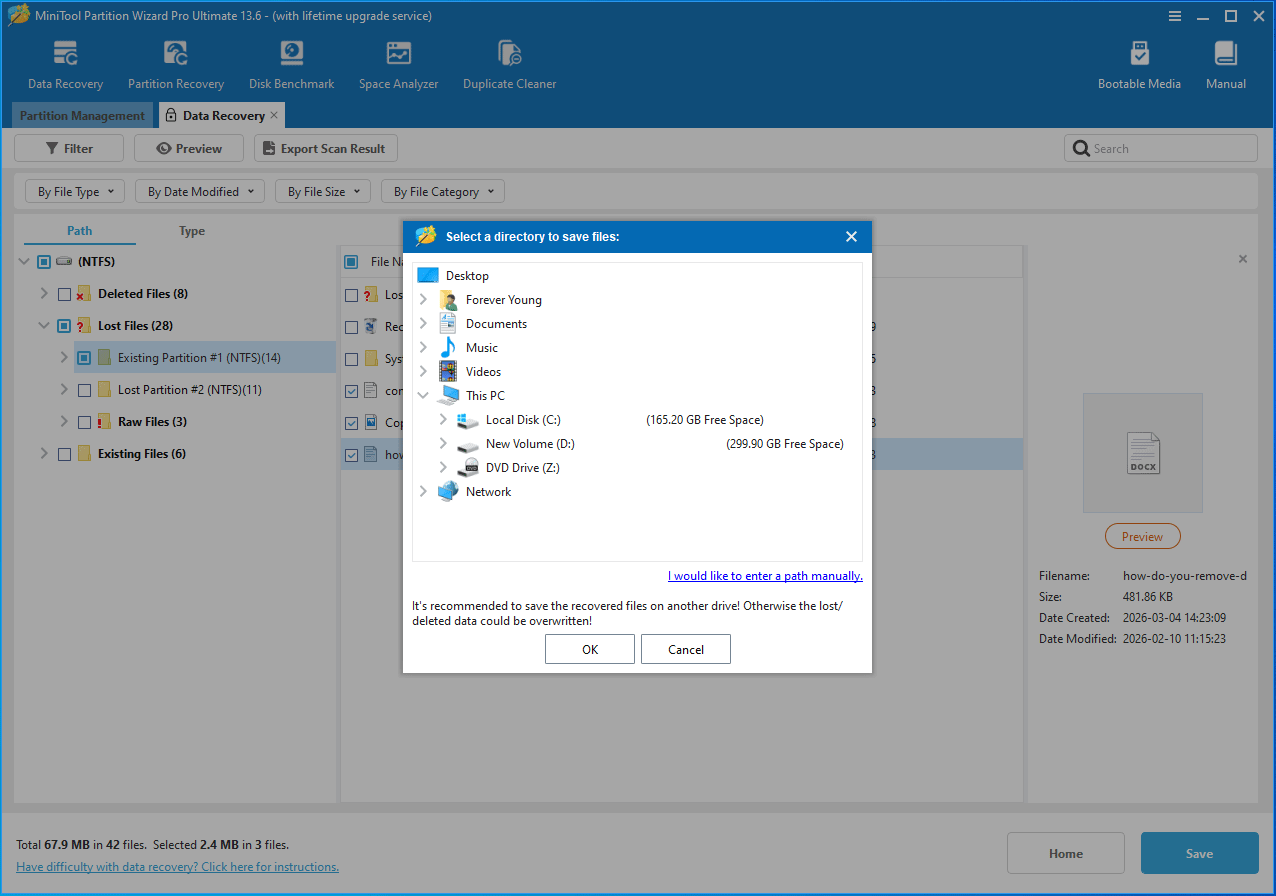The width and height of the screenshot is (1276, 896).
Task: Click the Filter button with funnel icon
Action: tap(68, 147)
